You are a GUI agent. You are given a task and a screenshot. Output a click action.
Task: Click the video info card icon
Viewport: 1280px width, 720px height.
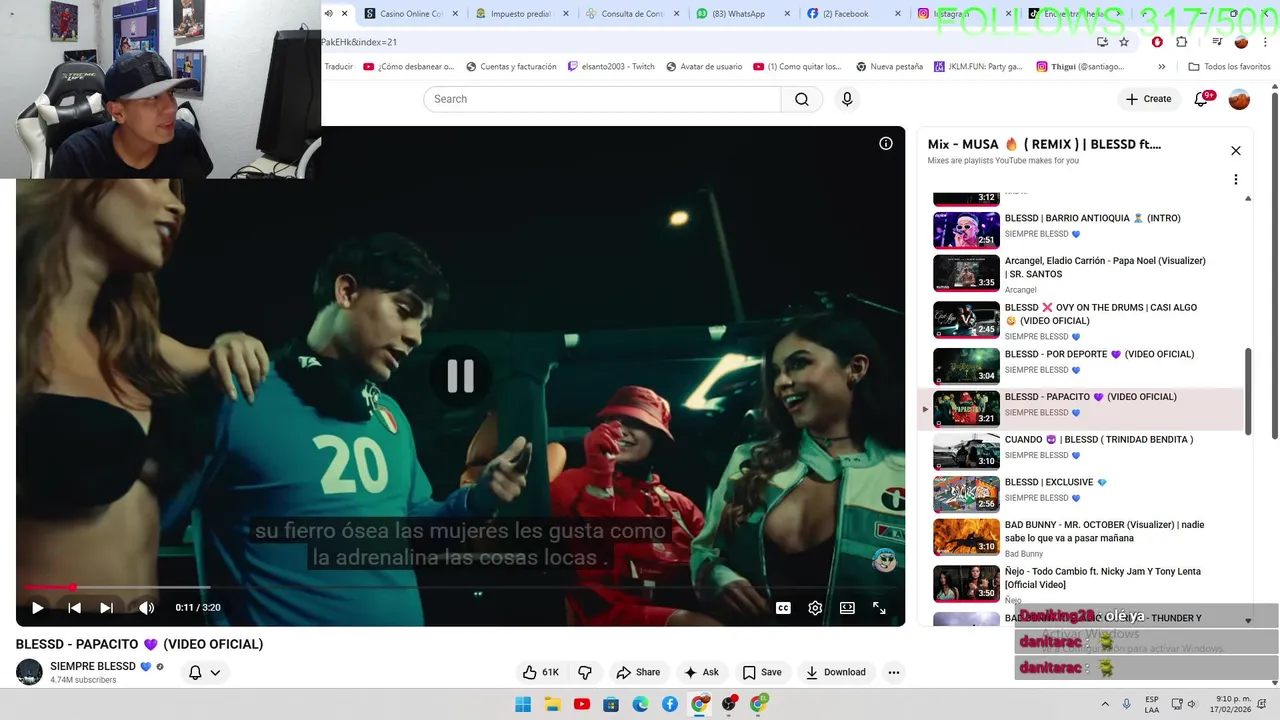tap(885, 144)
